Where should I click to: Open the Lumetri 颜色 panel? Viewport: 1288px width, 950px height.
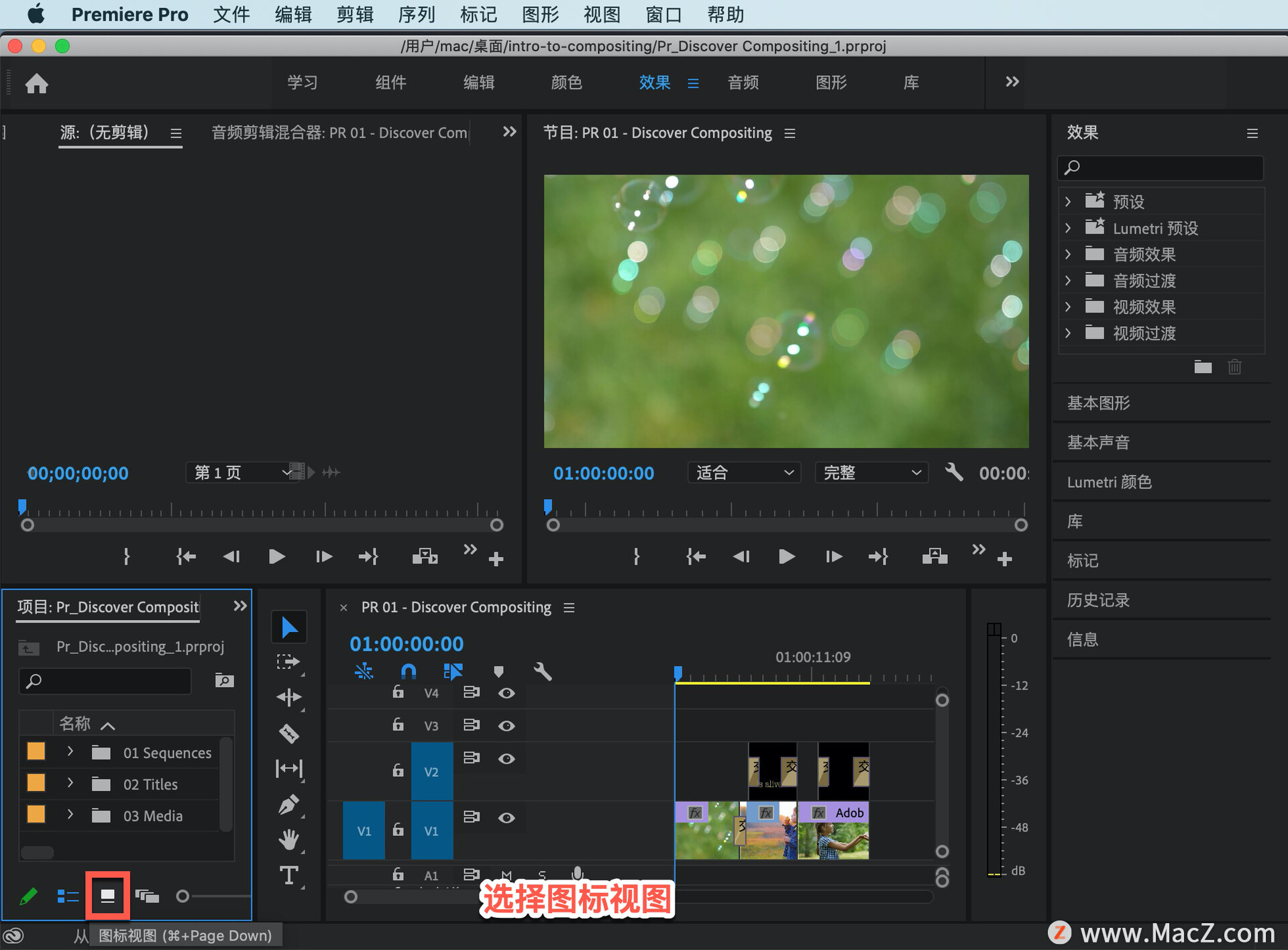(x=1109, y=482)
